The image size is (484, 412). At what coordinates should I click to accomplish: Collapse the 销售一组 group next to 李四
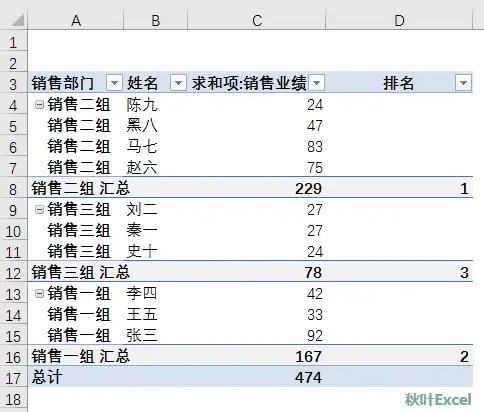coord(39,294)
